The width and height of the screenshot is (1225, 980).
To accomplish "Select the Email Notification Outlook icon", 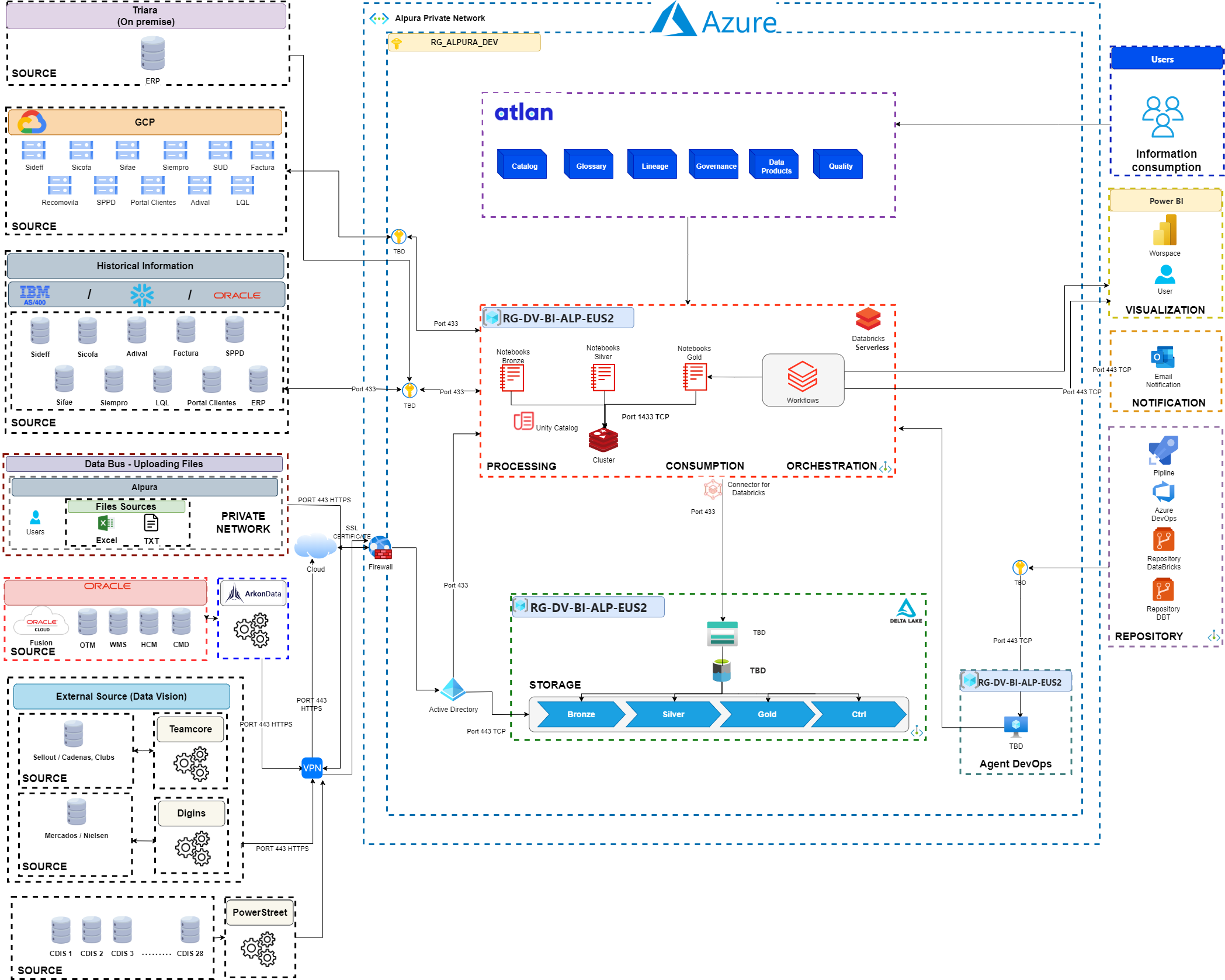I will pos(1162,357).
